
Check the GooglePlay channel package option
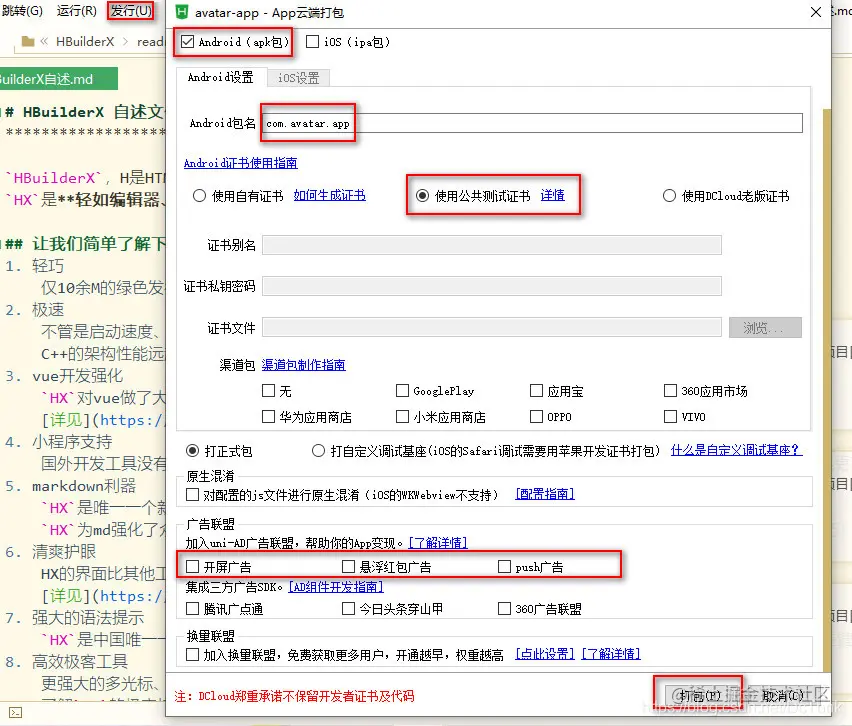pyautogui.click(x=403, y=390)
